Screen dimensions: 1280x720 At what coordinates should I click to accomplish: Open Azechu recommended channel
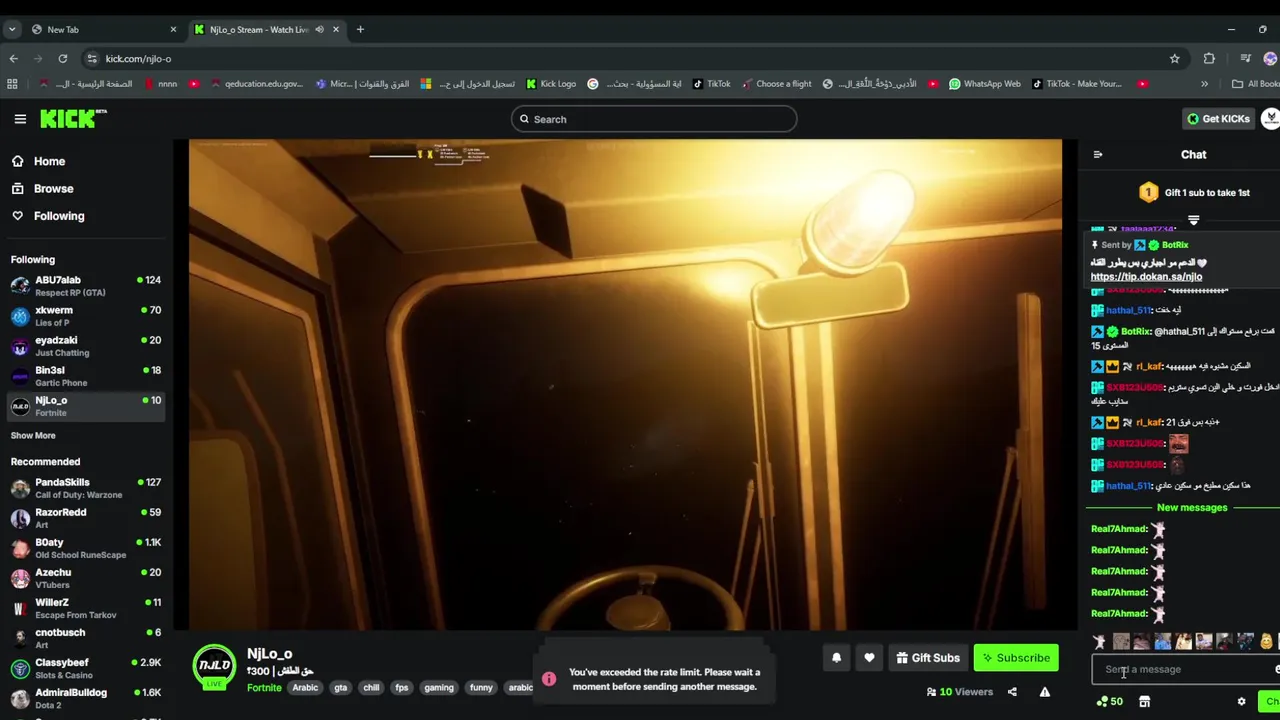(86, 578)
